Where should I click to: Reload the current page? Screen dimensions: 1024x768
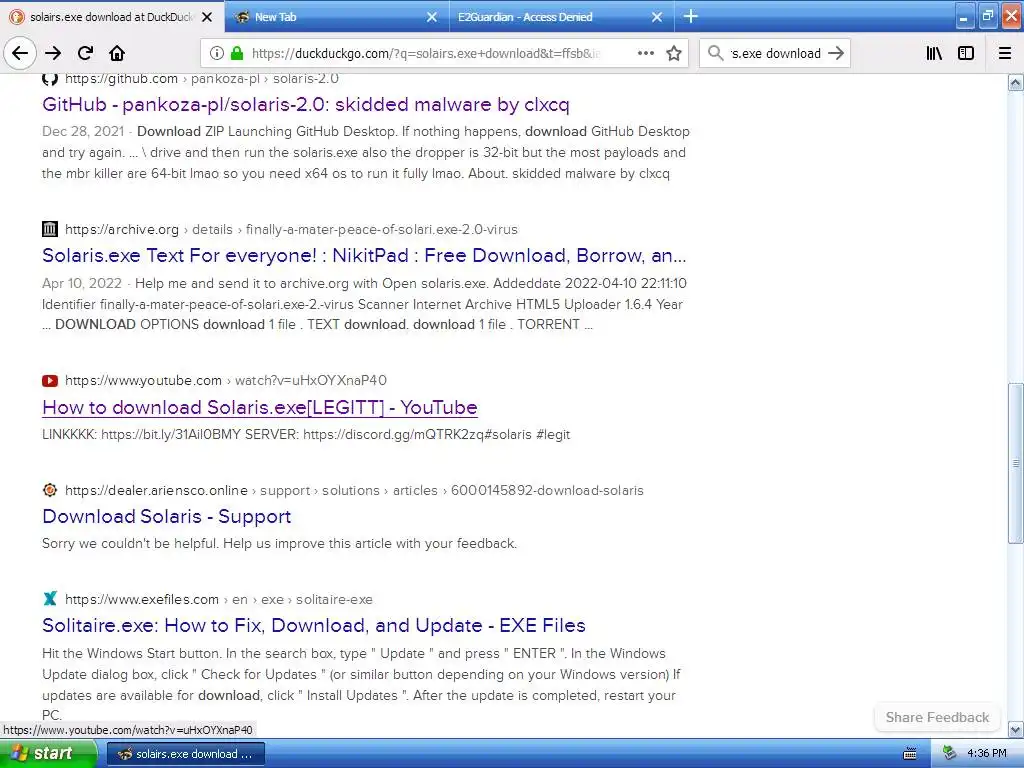tap(86, 53)
